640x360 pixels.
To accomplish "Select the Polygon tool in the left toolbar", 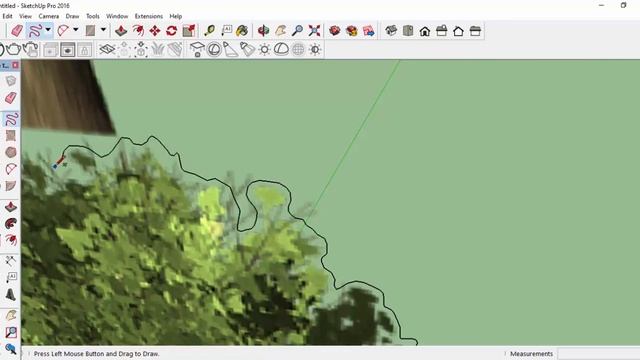I will [11, 152].
